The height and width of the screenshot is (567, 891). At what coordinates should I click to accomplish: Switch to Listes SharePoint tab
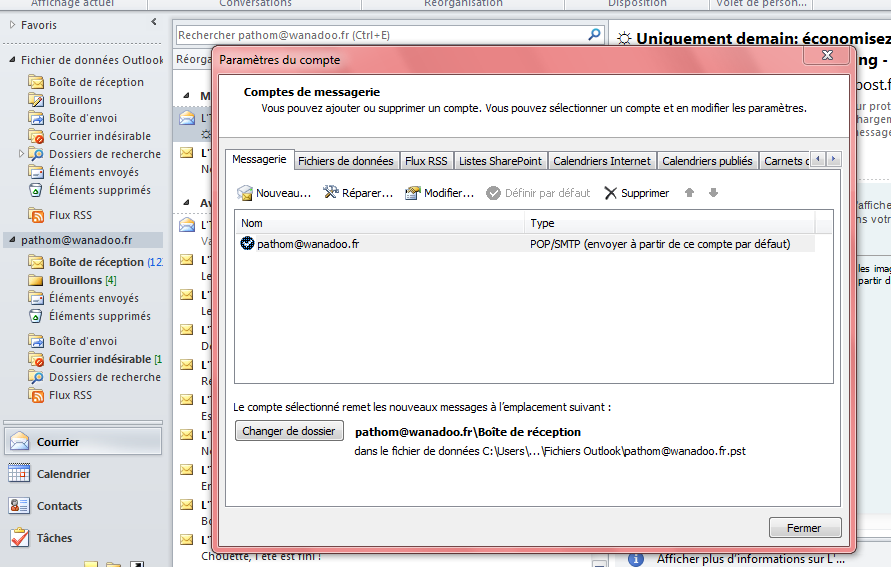click(500, 161)
